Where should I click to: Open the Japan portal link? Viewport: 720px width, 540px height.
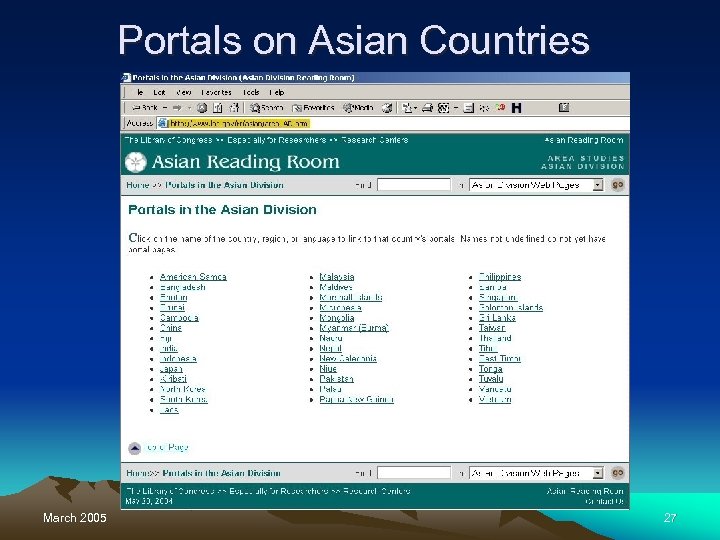(x=171, y=369)
